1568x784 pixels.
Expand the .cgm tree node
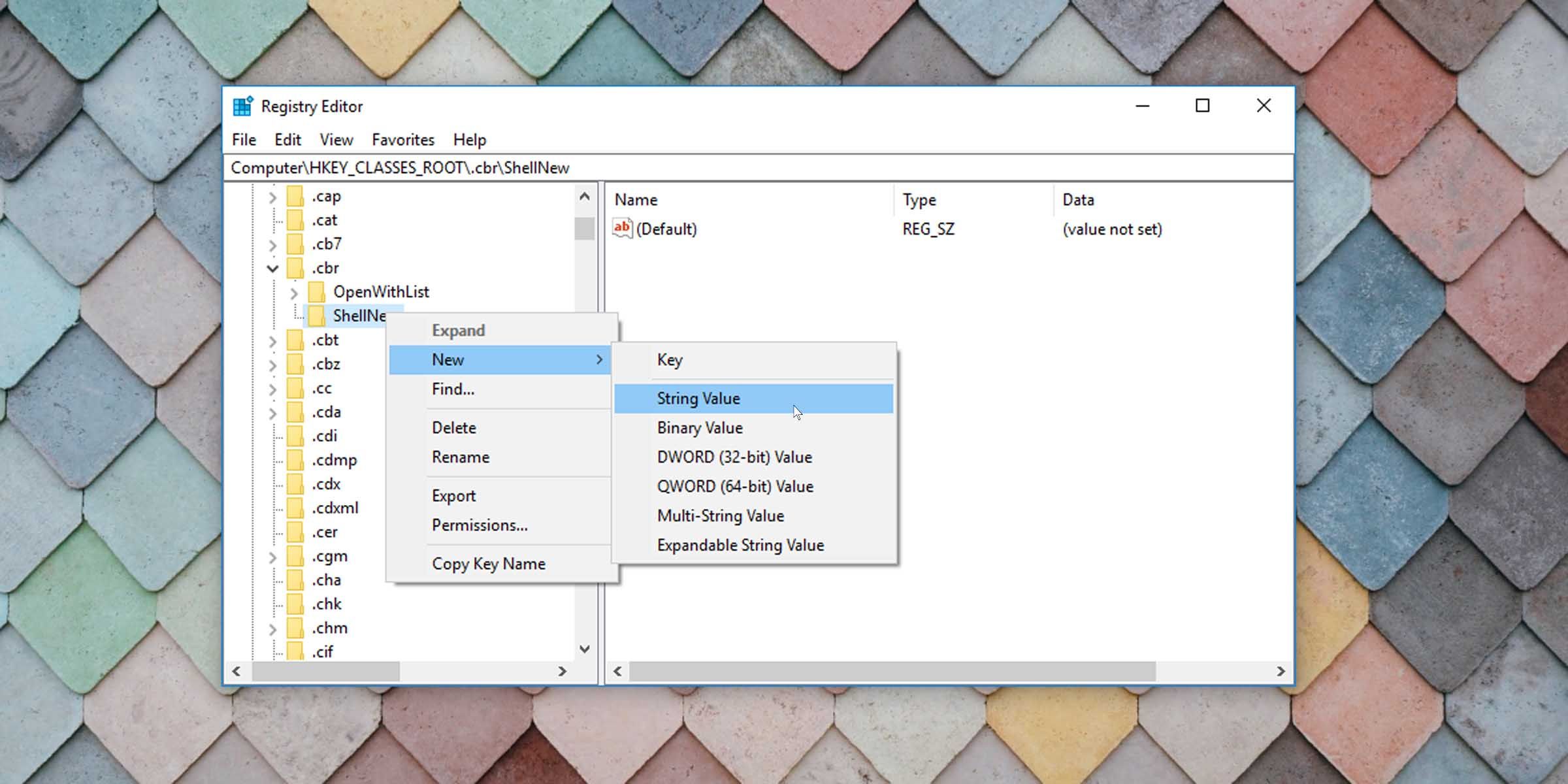[272, 557]
